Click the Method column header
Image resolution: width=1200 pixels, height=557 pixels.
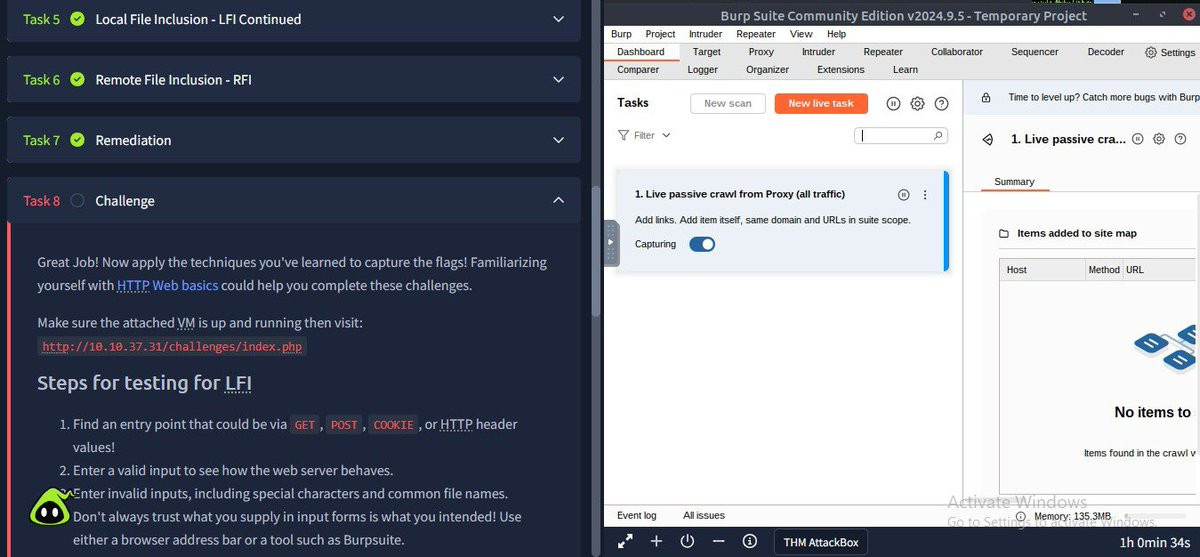(1104, 270)
